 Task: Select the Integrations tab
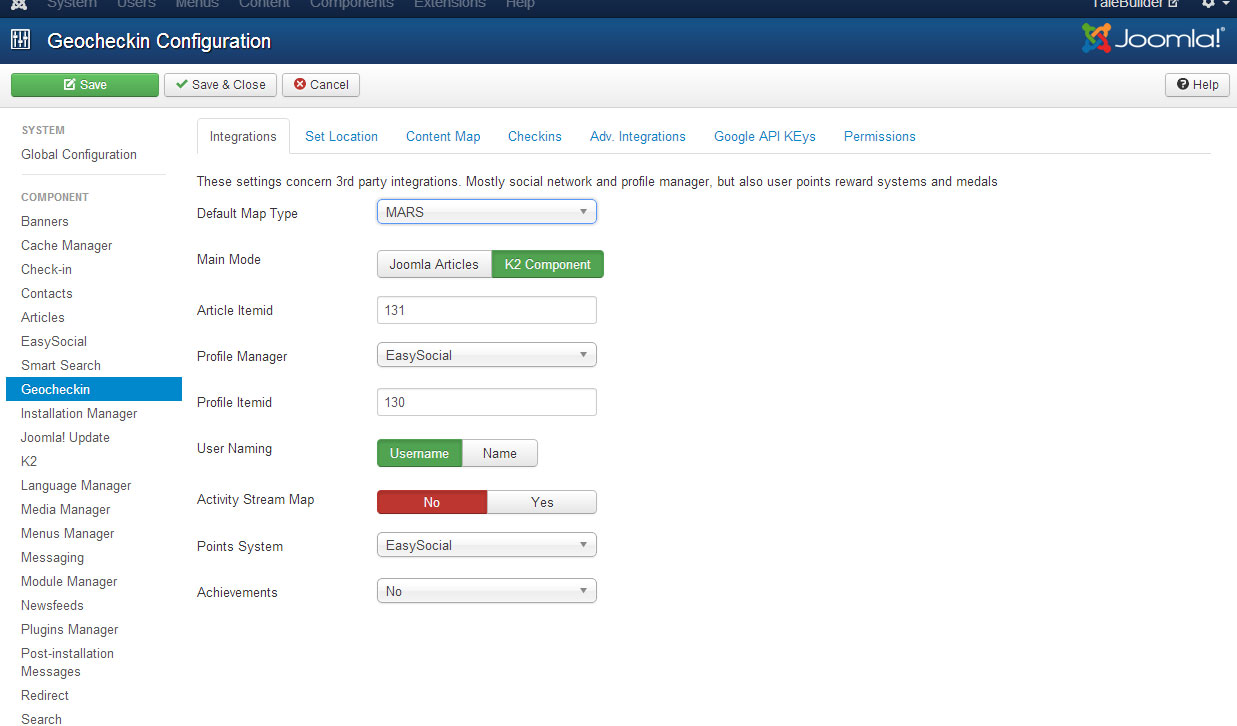pos(243,137)
